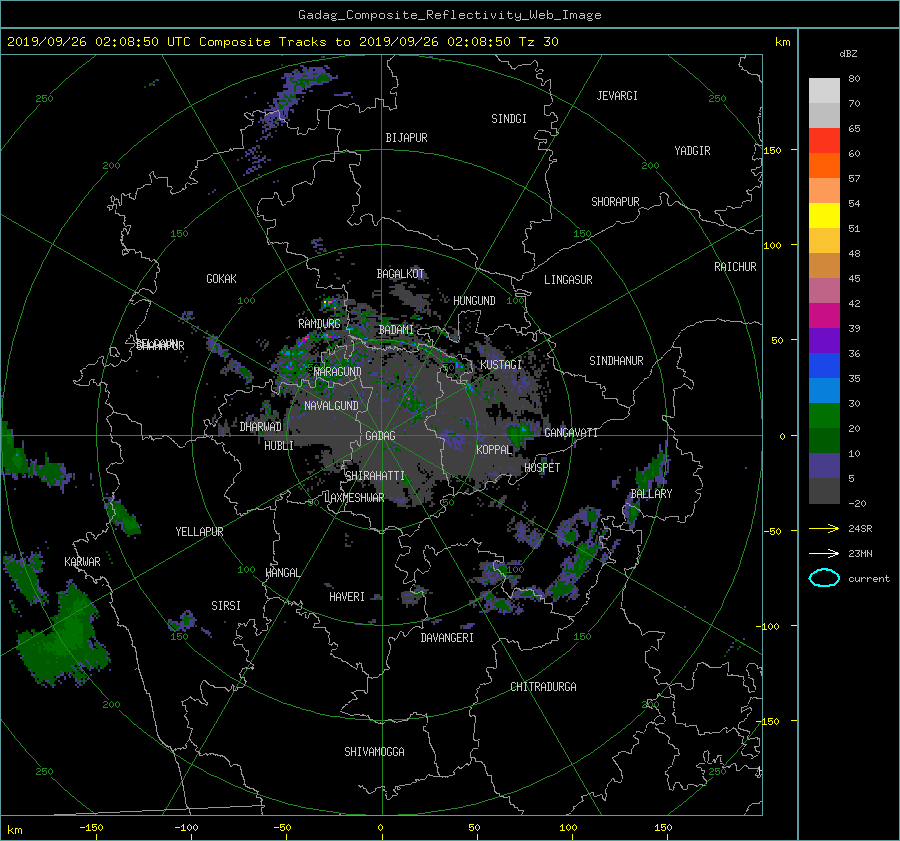
Task: Click the LAXMESHWAR city label
Action: pyautogui.click(x=354, y=498)
